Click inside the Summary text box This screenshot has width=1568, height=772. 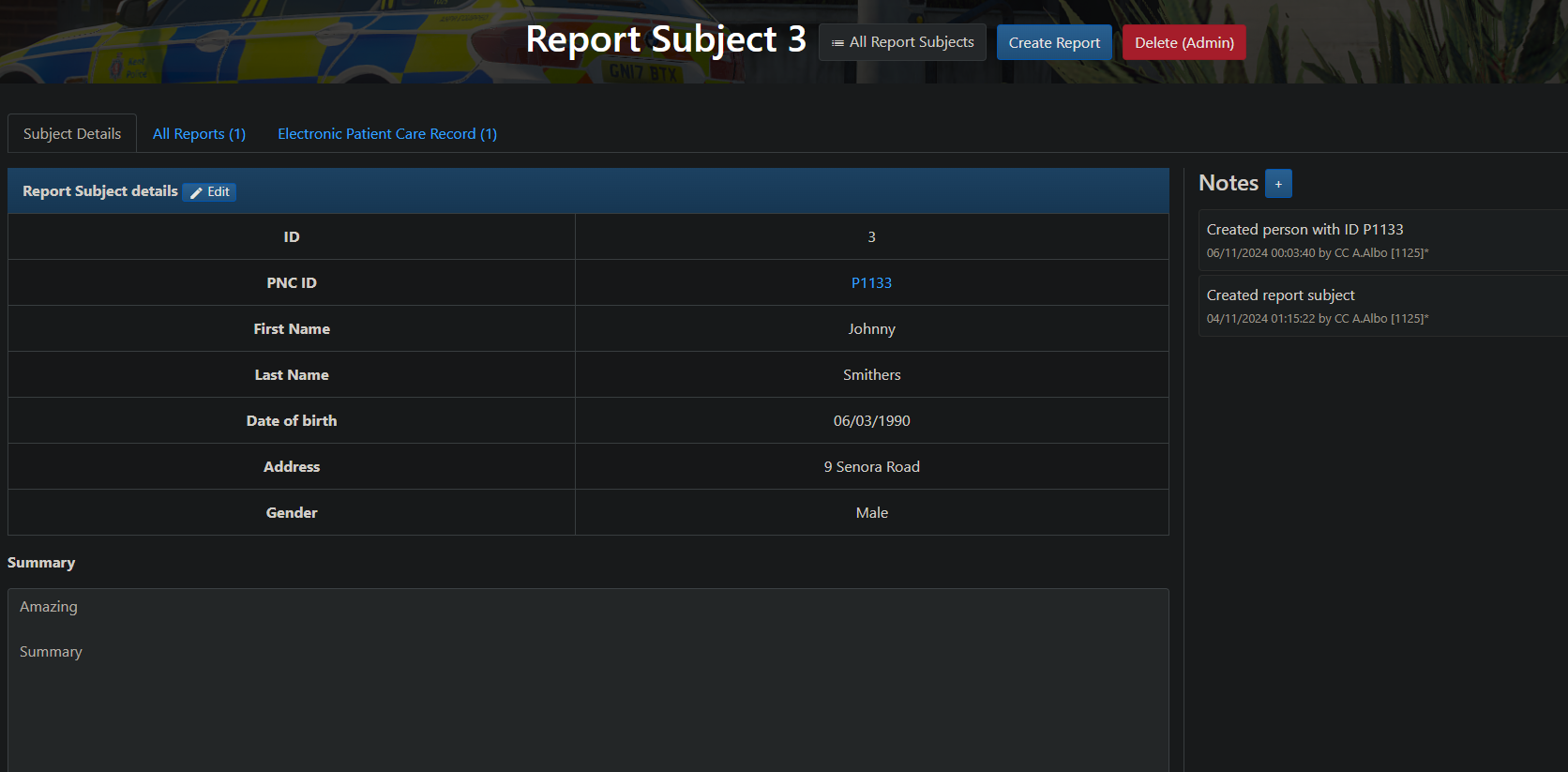click(588, 694)
